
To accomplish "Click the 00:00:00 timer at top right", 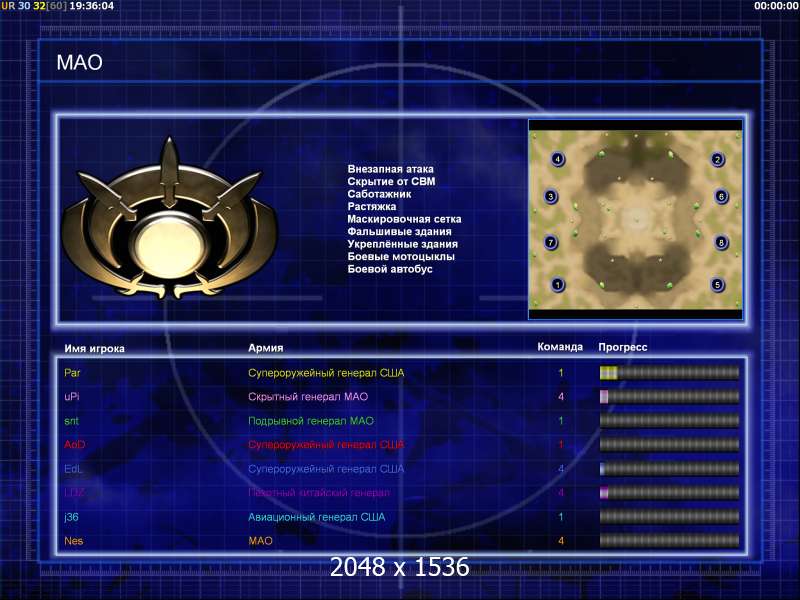I will (x=776, y=6).
